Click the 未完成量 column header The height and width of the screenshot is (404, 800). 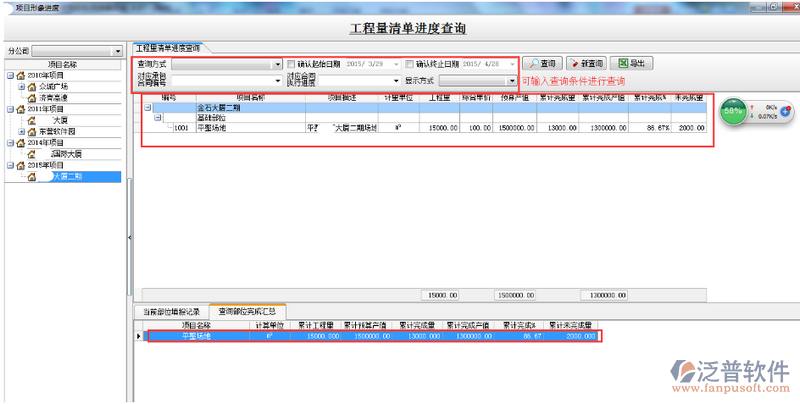(689, 97)
